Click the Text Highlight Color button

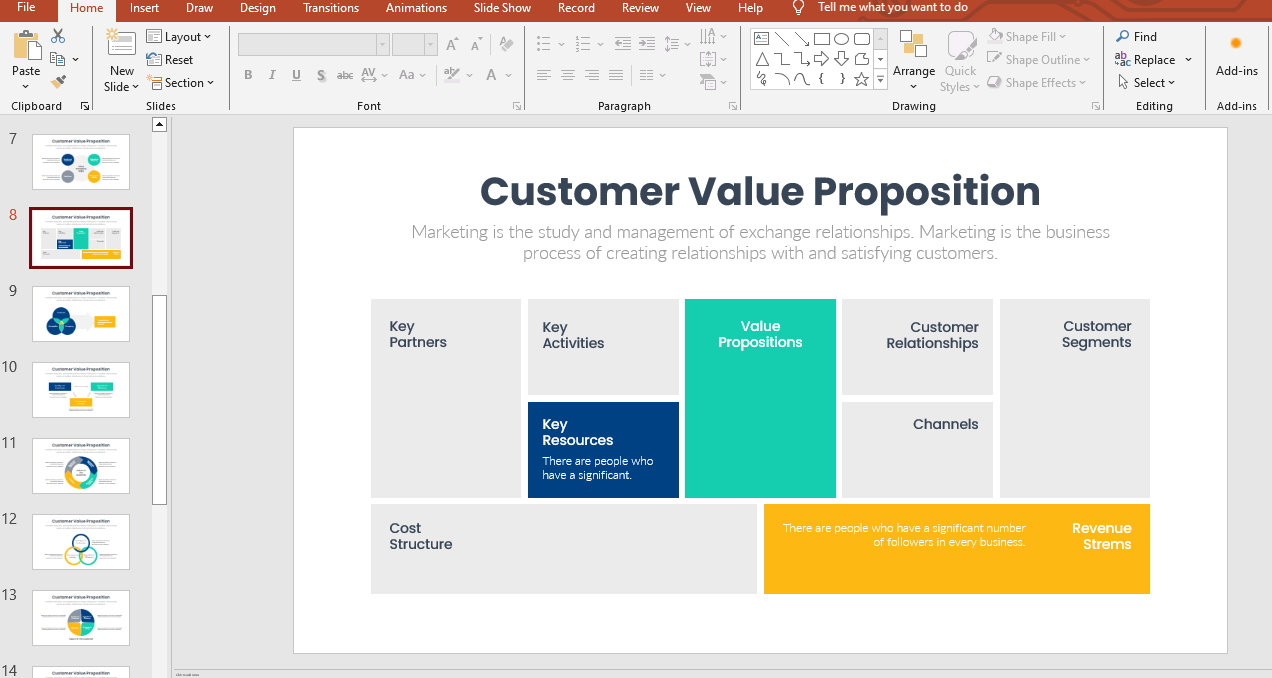point(451,75)
